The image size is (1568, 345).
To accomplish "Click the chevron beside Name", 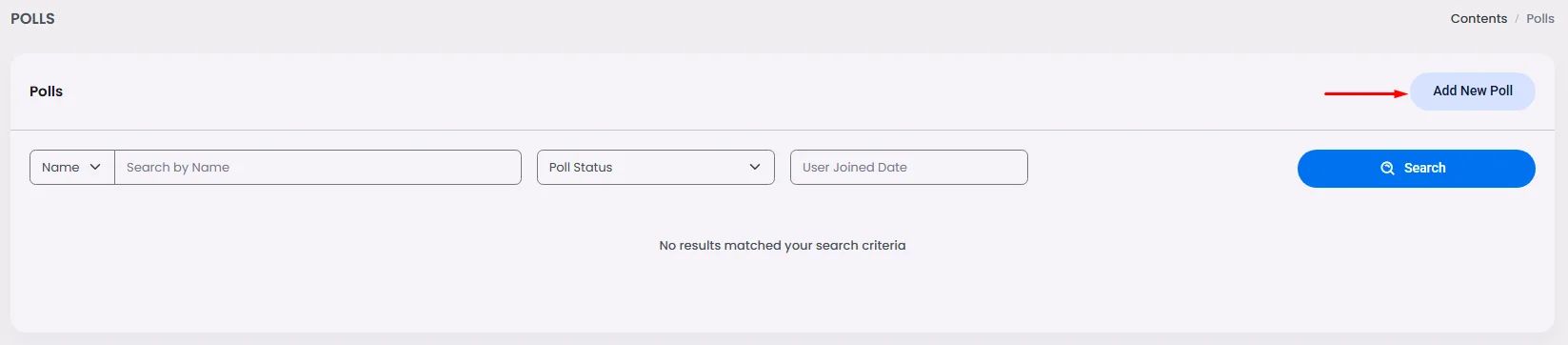I will (x=95, y=167).
